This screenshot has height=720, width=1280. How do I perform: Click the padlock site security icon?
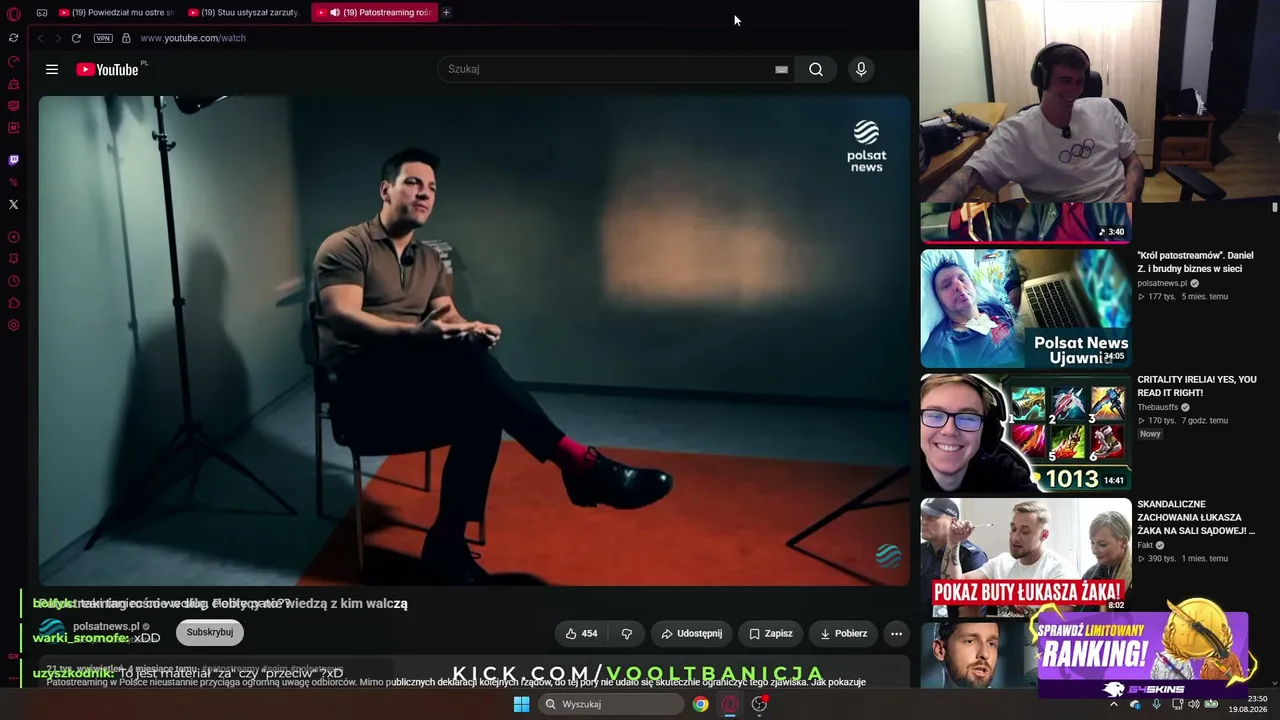(126, 38)
